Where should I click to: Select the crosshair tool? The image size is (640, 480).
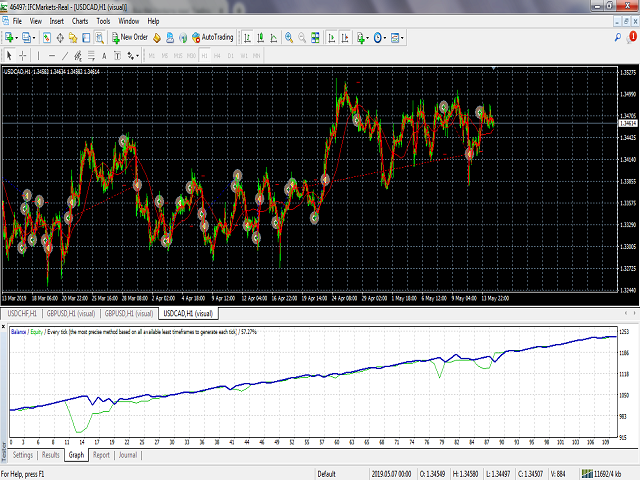coord(23,56)
